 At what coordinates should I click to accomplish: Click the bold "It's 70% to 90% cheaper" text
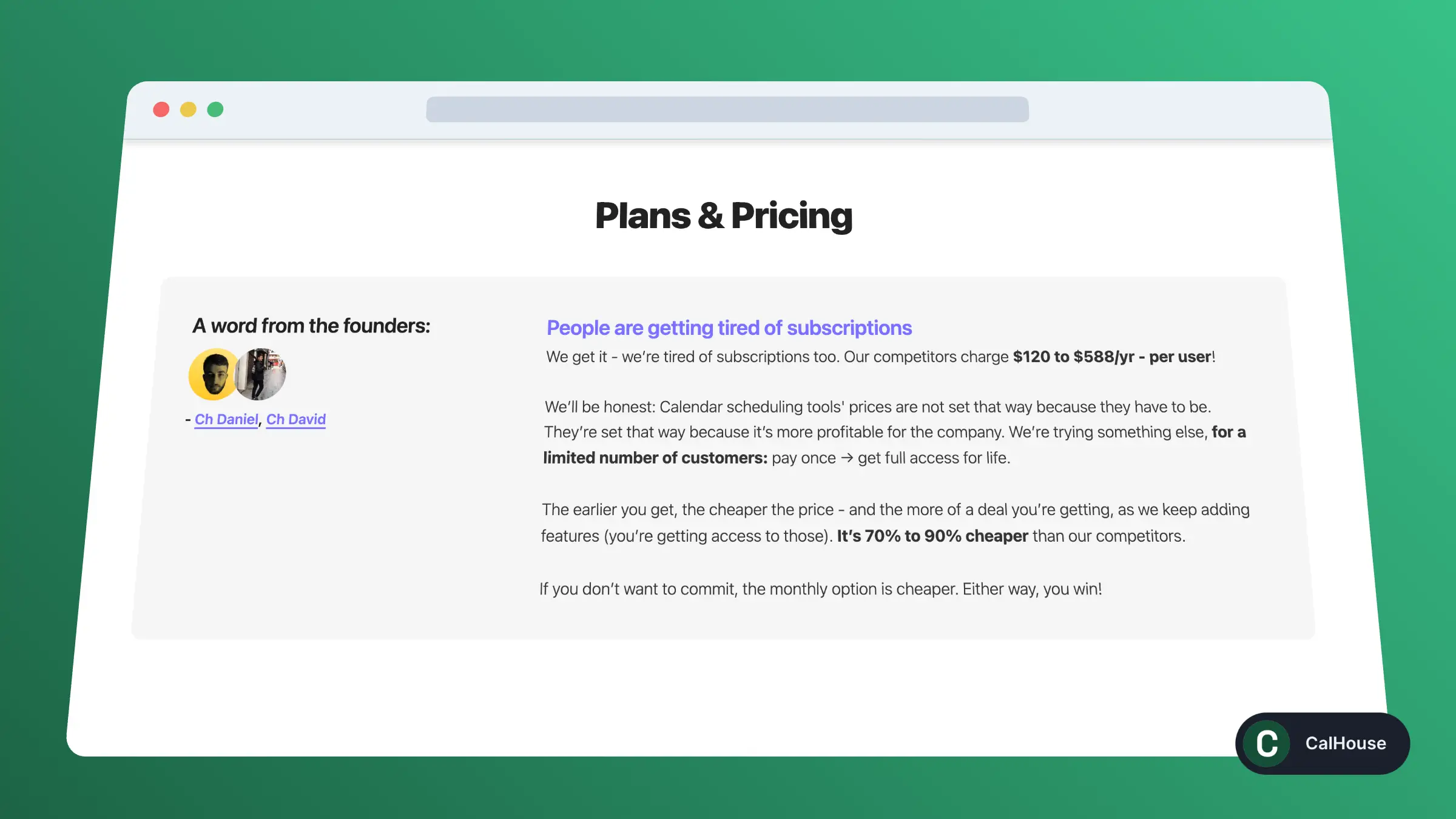[932, 536]
